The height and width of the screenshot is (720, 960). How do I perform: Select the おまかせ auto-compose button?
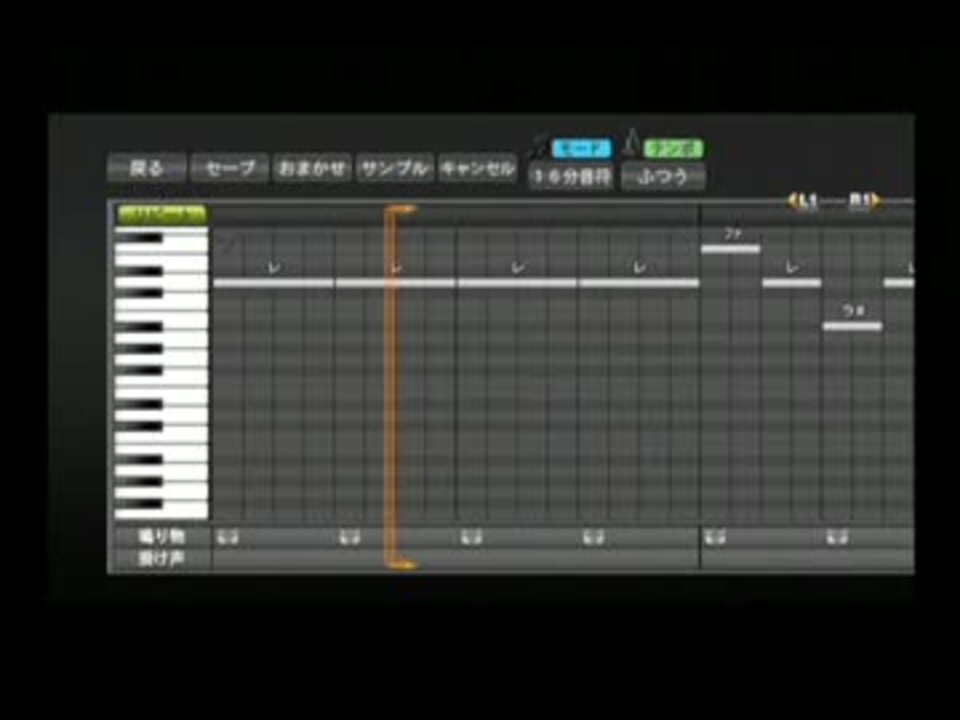click(312, 168)
